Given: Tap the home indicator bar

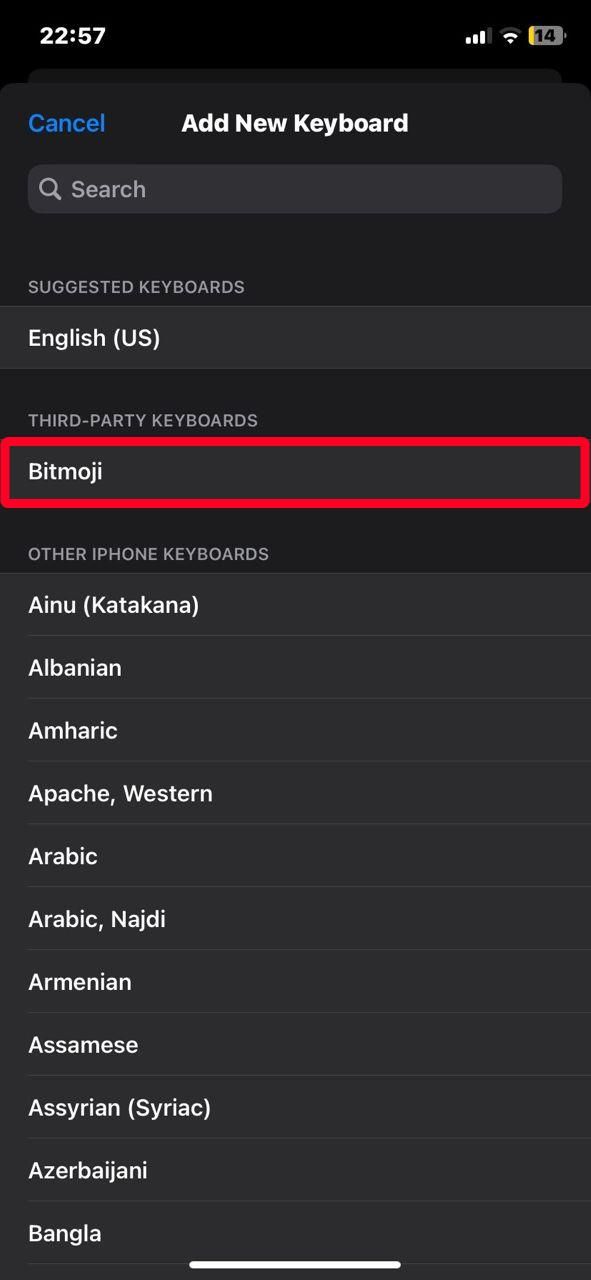Looking at the screenshot, I should (x=295, y=1264).
